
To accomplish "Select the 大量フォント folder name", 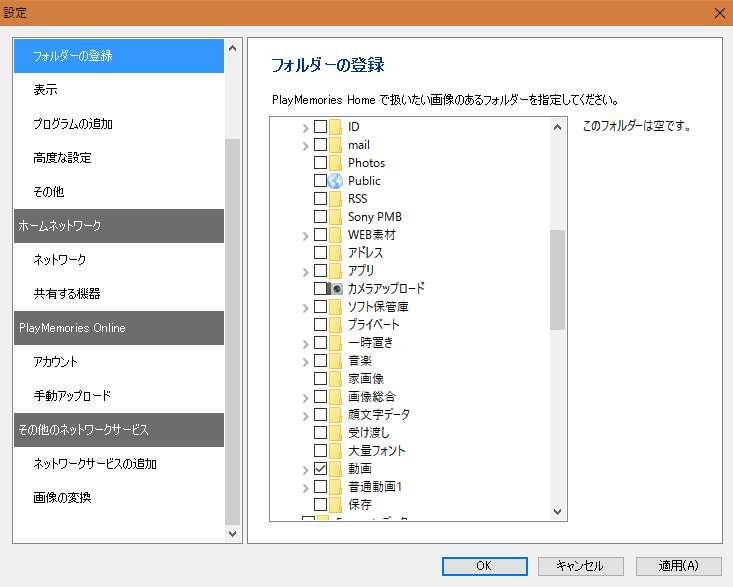I will [x=377, y=451].
